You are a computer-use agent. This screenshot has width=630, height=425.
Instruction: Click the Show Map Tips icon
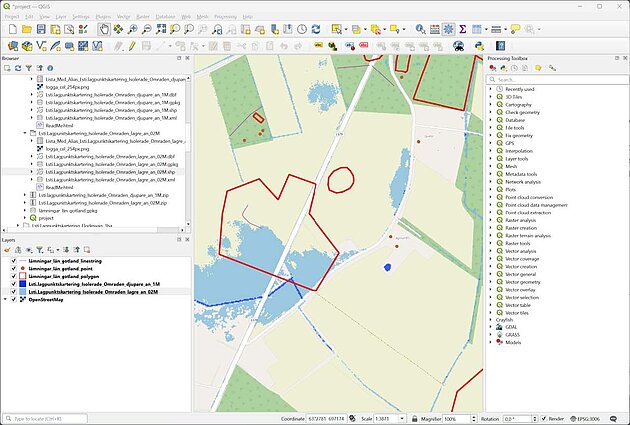pyautogui.click(x=515, y=29)
